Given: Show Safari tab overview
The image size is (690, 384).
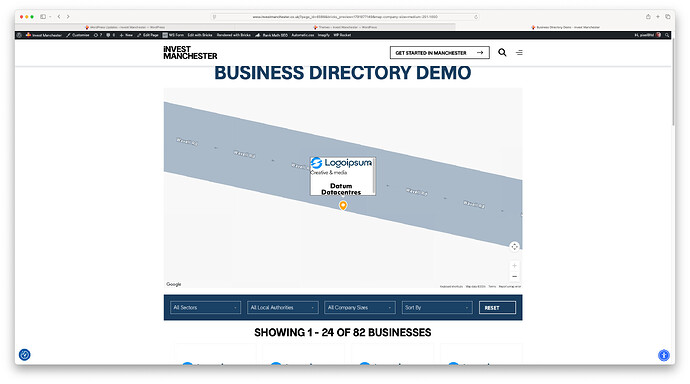Looking at the screenshot, I should [x=668, y=17].
